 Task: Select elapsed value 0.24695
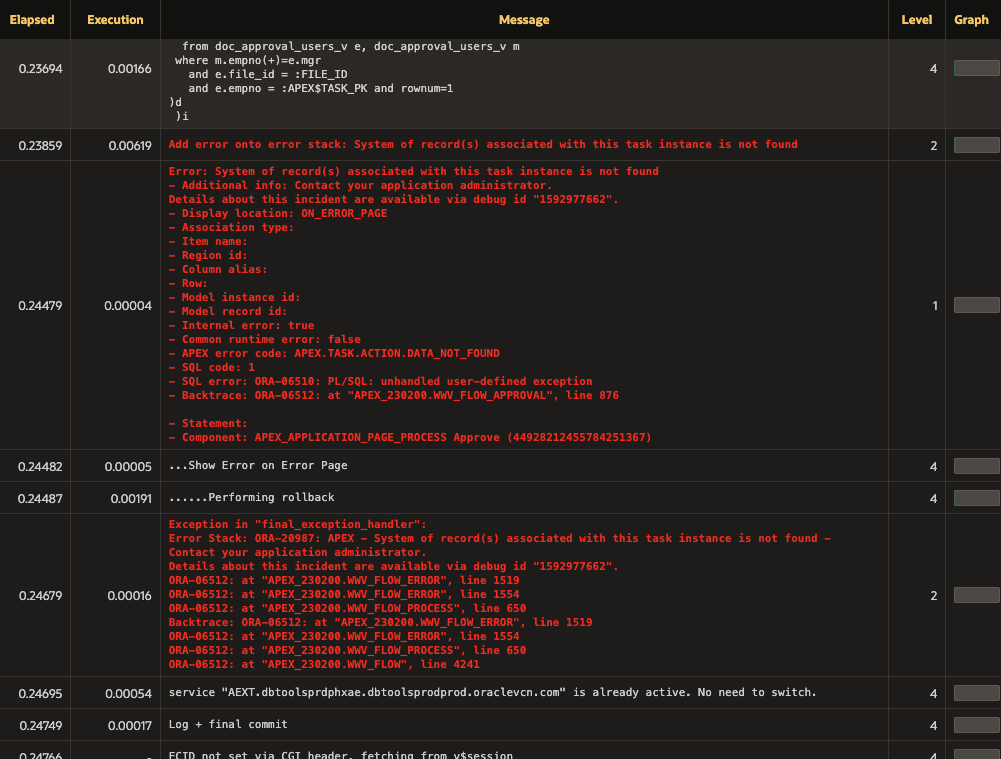tap(40, 693)
